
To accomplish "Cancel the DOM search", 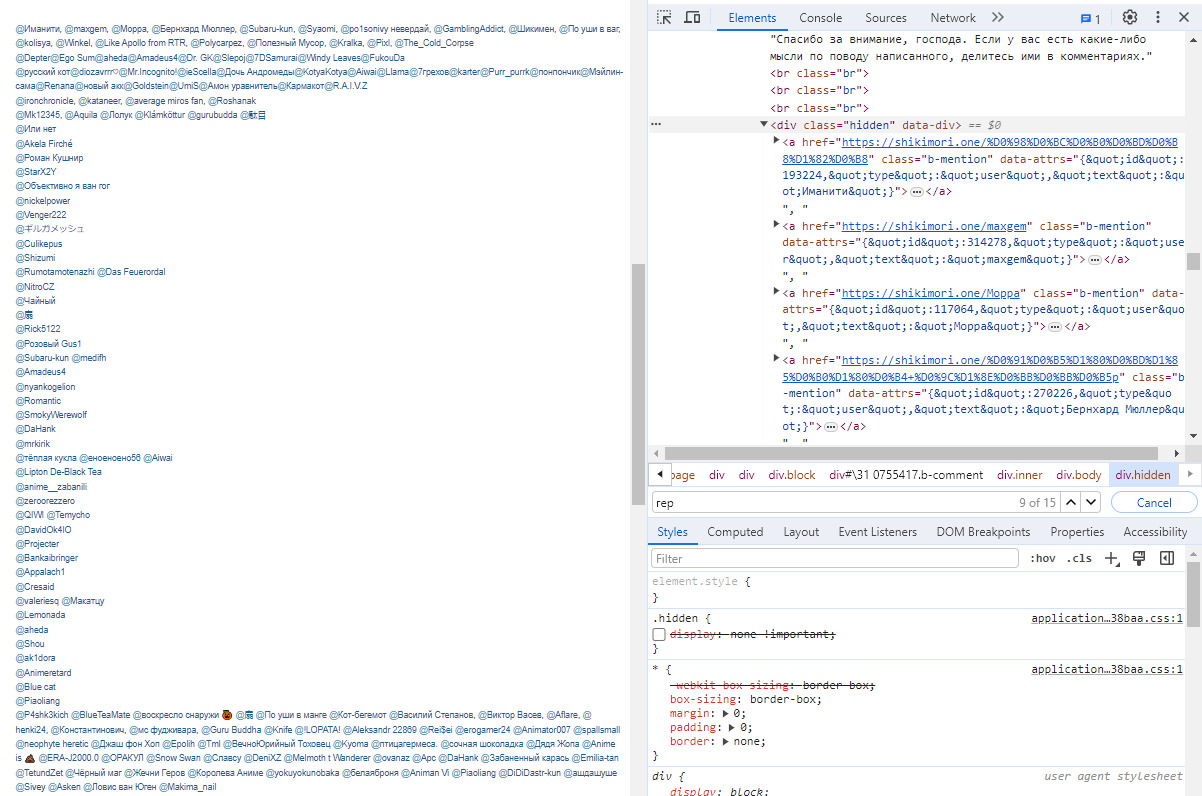I will 1153,502.
